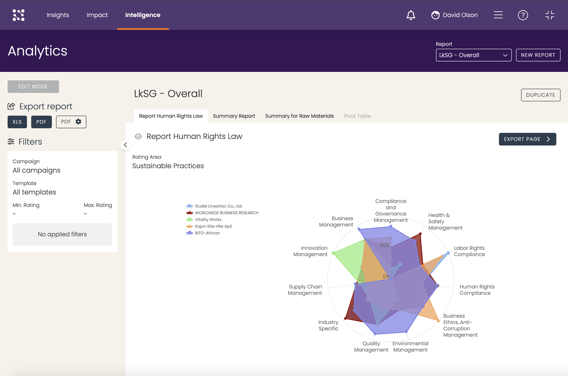Set the Max. Rating field
The width and height of the screenshot is (568, 376).
pos(98,209)
